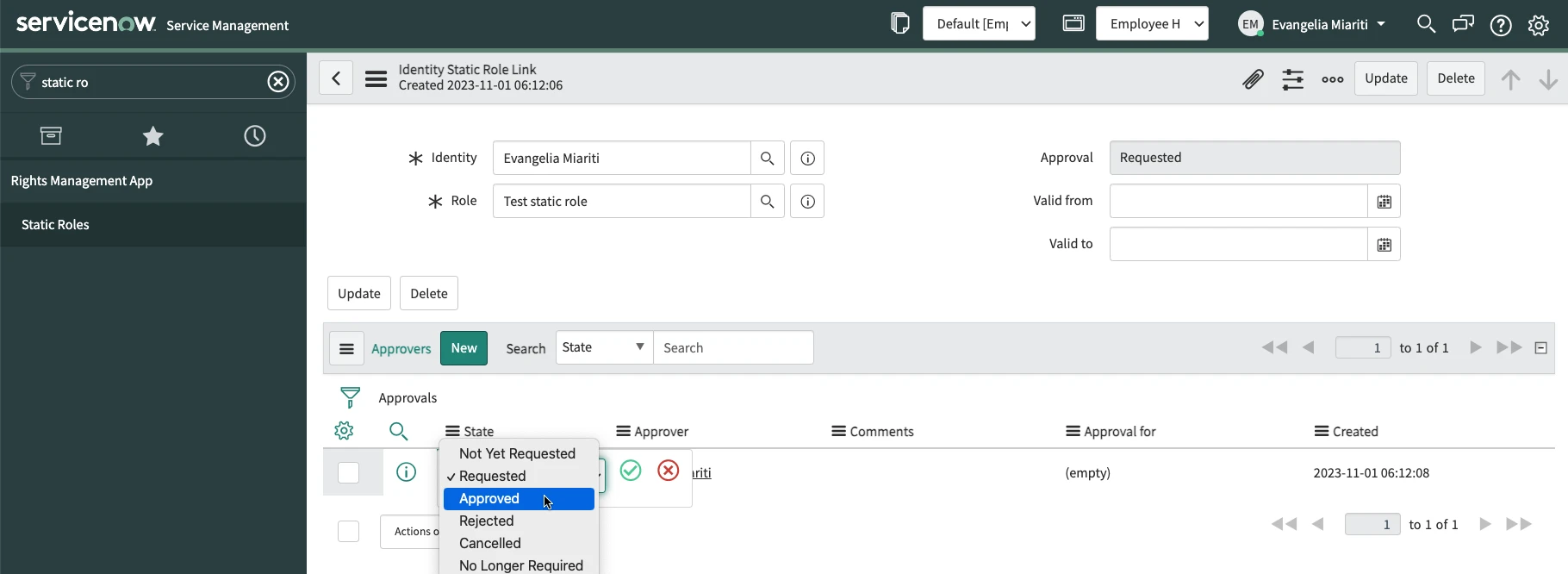Tick the approval row checkbox
This screenshot has height=574, width=1568.
point(348,473)
